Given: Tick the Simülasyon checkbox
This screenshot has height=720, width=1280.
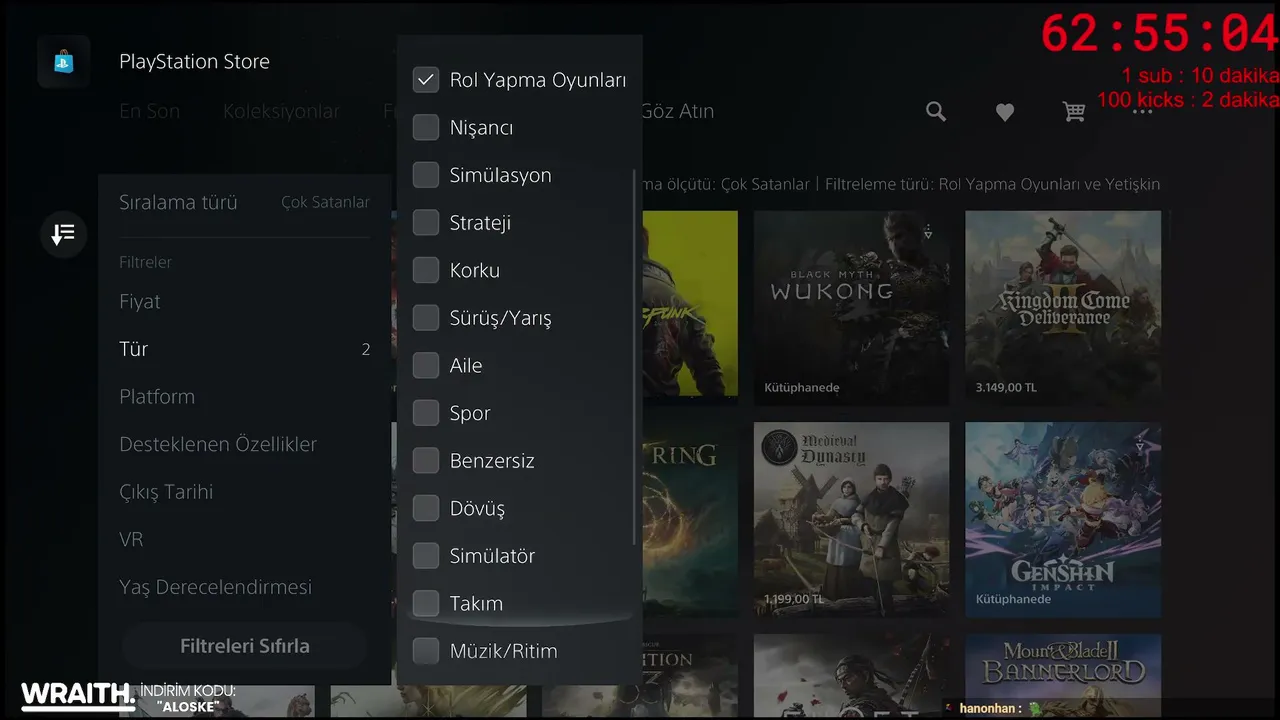Looking at the screenshot, I should click(426, 175).
